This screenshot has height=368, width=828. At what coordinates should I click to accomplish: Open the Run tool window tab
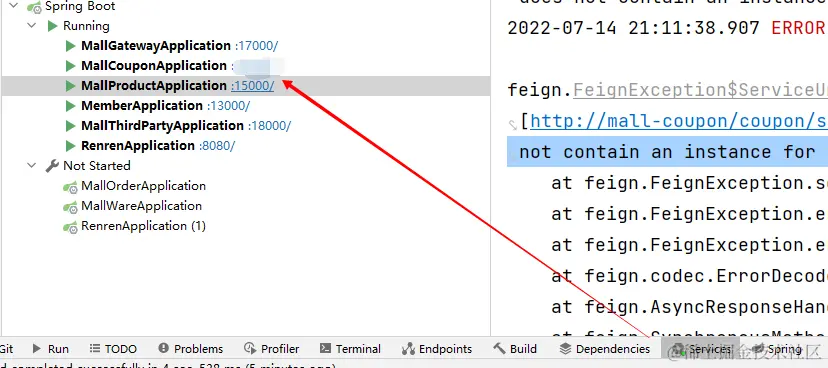click(51, 349)
